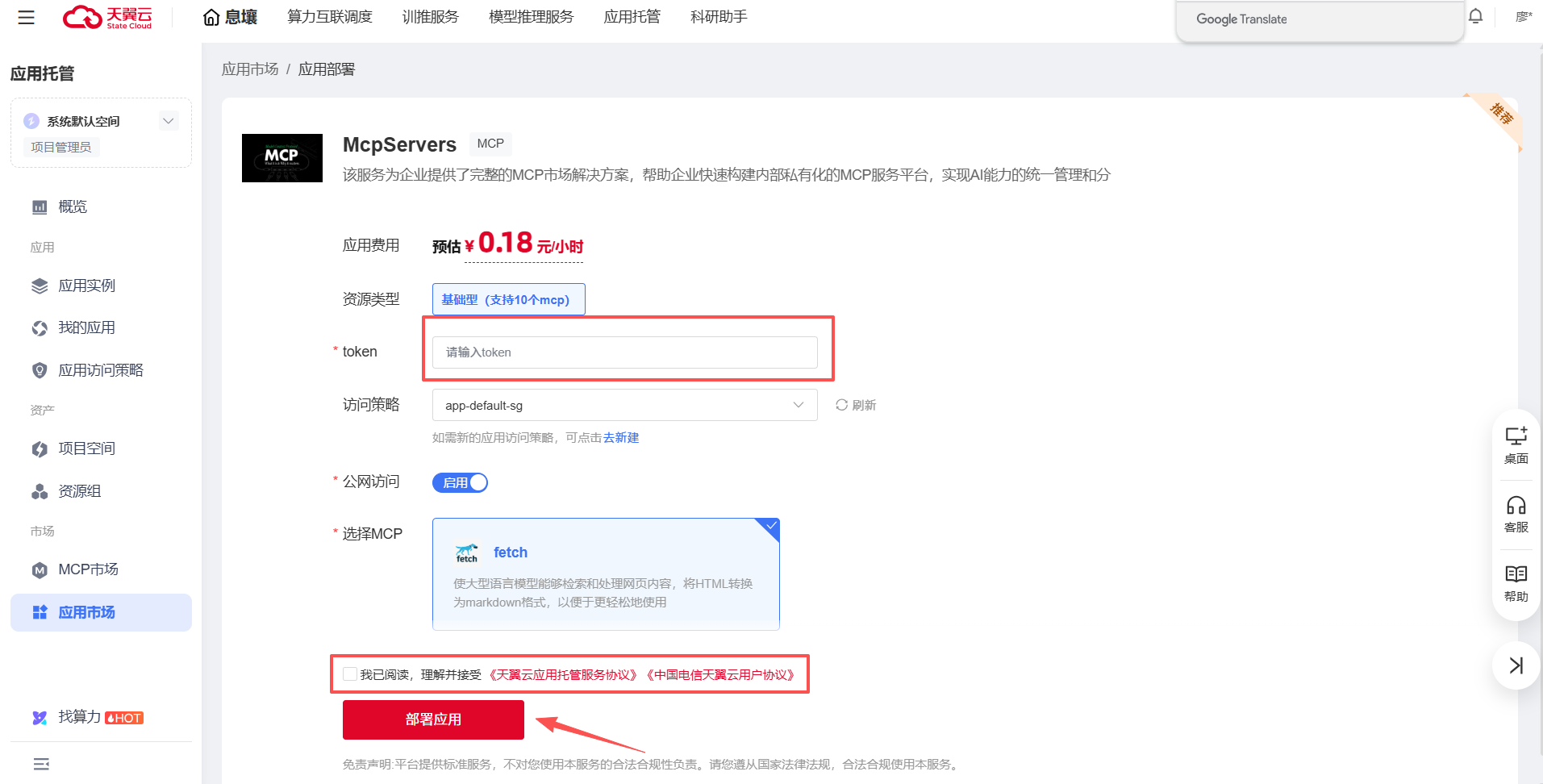Image resolution: width=1543 pixels, height=784 pixels.
Task: Open the 访问策略 app-default-sg dropdown
Action: [x=624, y=405]
